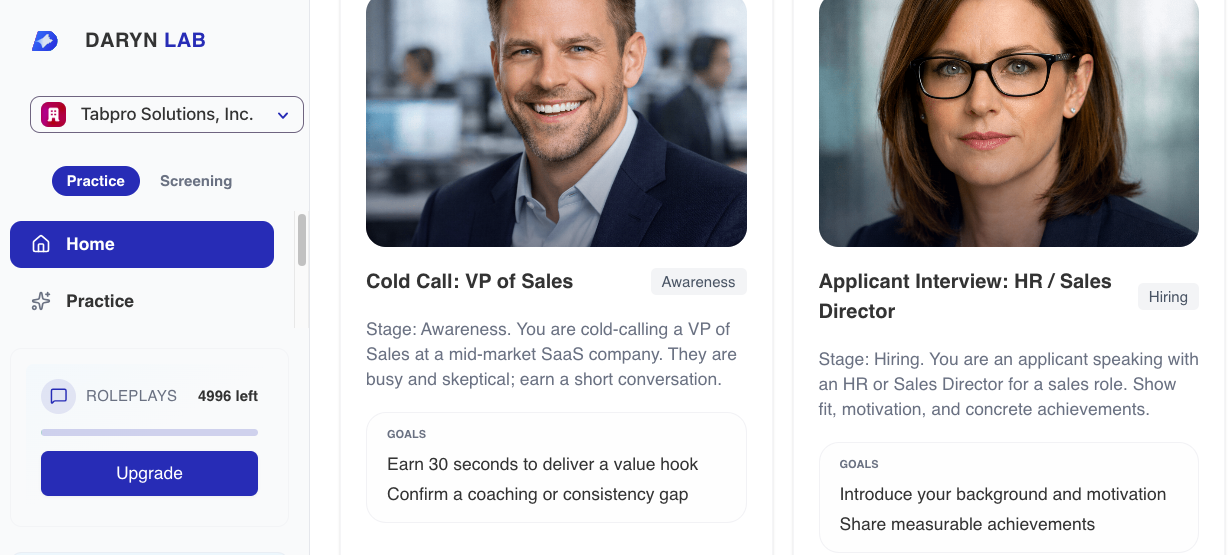
Task: Open the Tabpro Solutions, Inc. dropdown
Action: point(167,115)
